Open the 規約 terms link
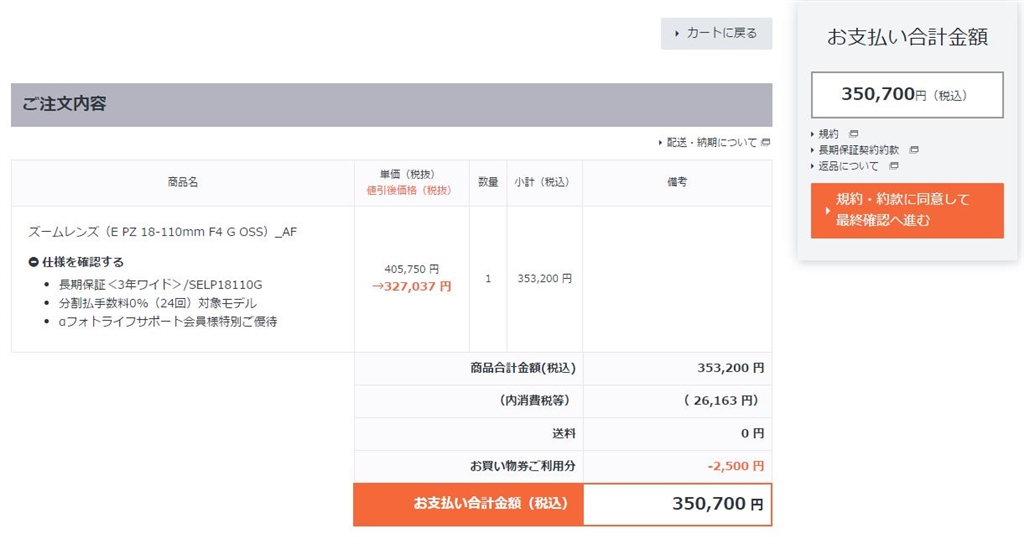Viewport: 1024px width, 544px height. click(829, 133)
